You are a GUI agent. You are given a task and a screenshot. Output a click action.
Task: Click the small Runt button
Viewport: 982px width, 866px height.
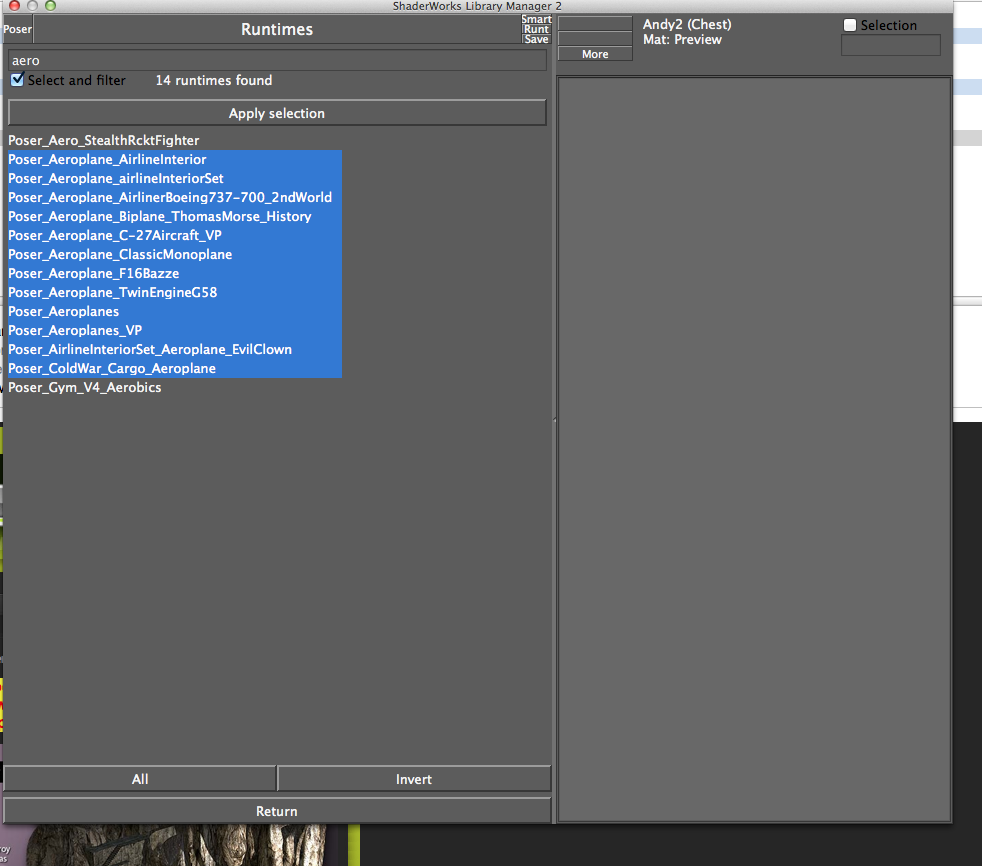pos(537,29)
